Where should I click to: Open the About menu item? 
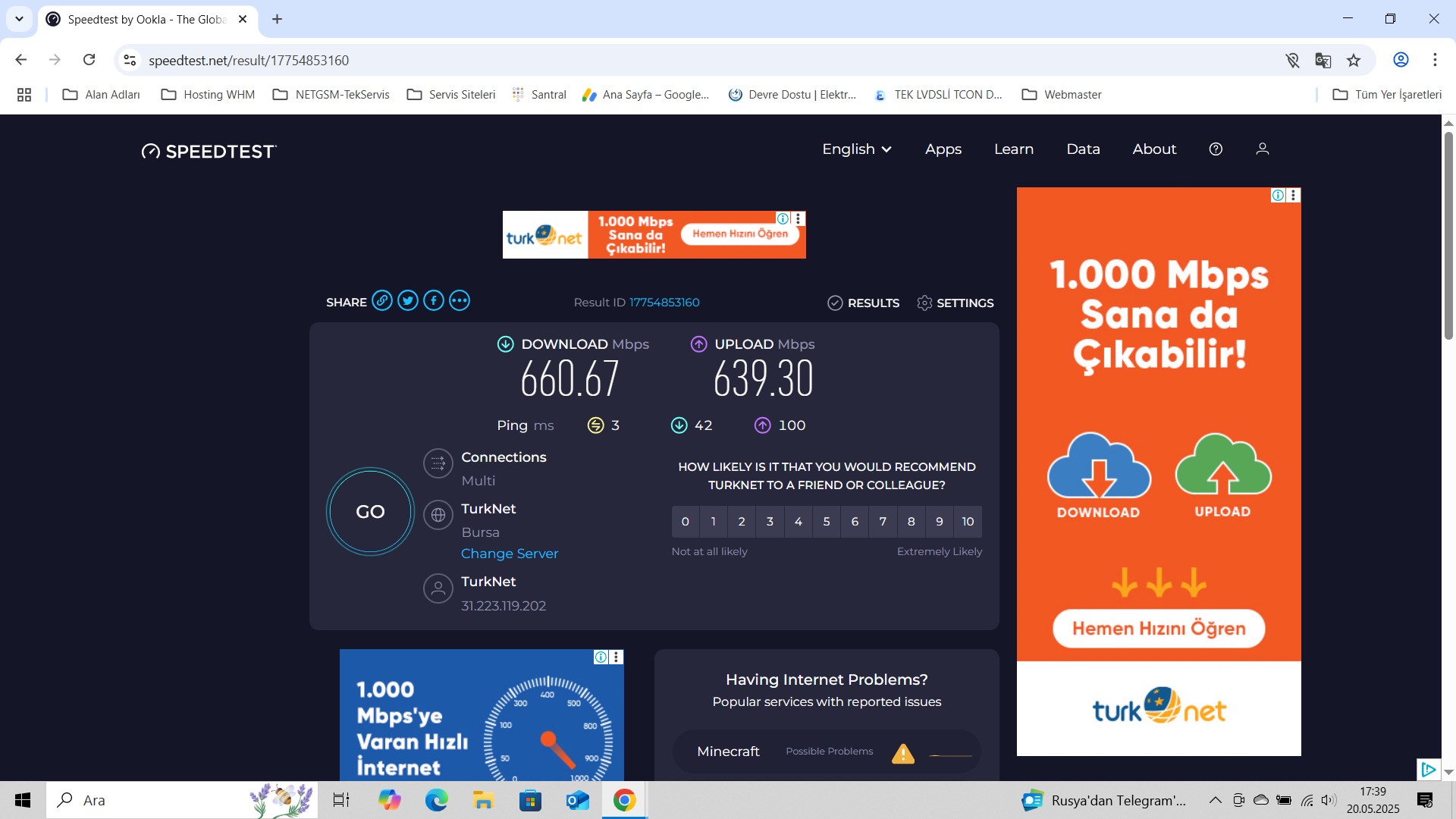tap(1154, 149)
